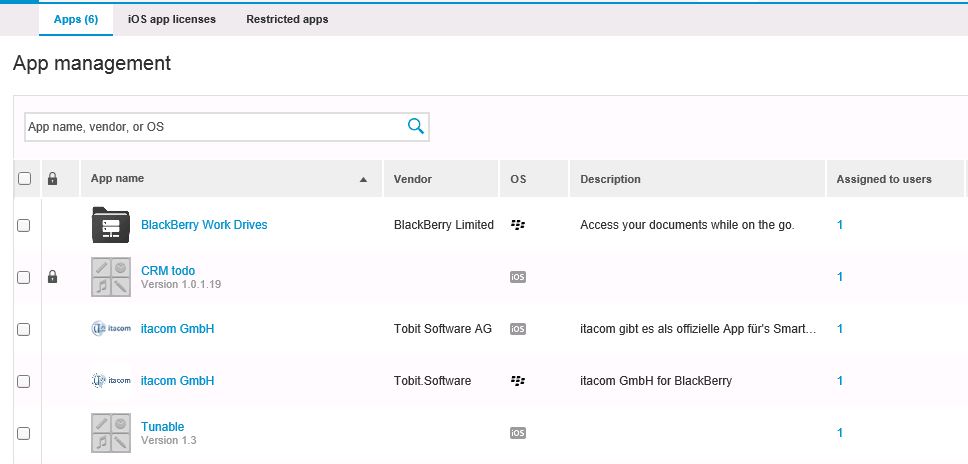
Task: Click 'Access your documents while on the go.' description
Action: click(x=687, y=225)
